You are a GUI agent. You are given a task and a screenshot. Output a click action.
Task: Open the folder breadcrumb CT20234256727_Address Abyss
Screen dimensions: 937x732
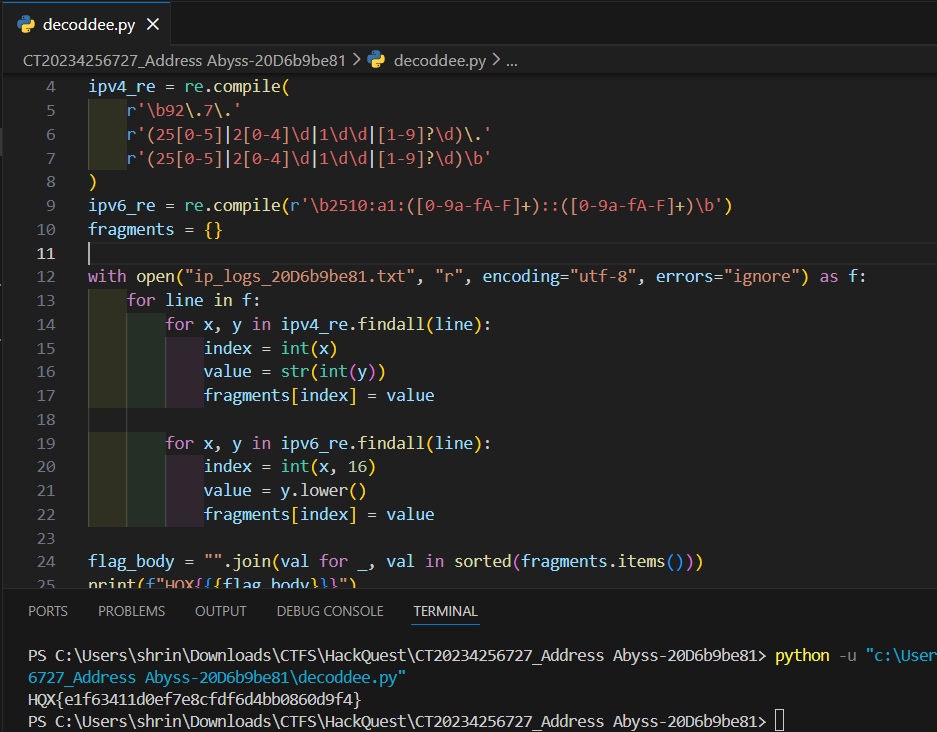point(183,60)
